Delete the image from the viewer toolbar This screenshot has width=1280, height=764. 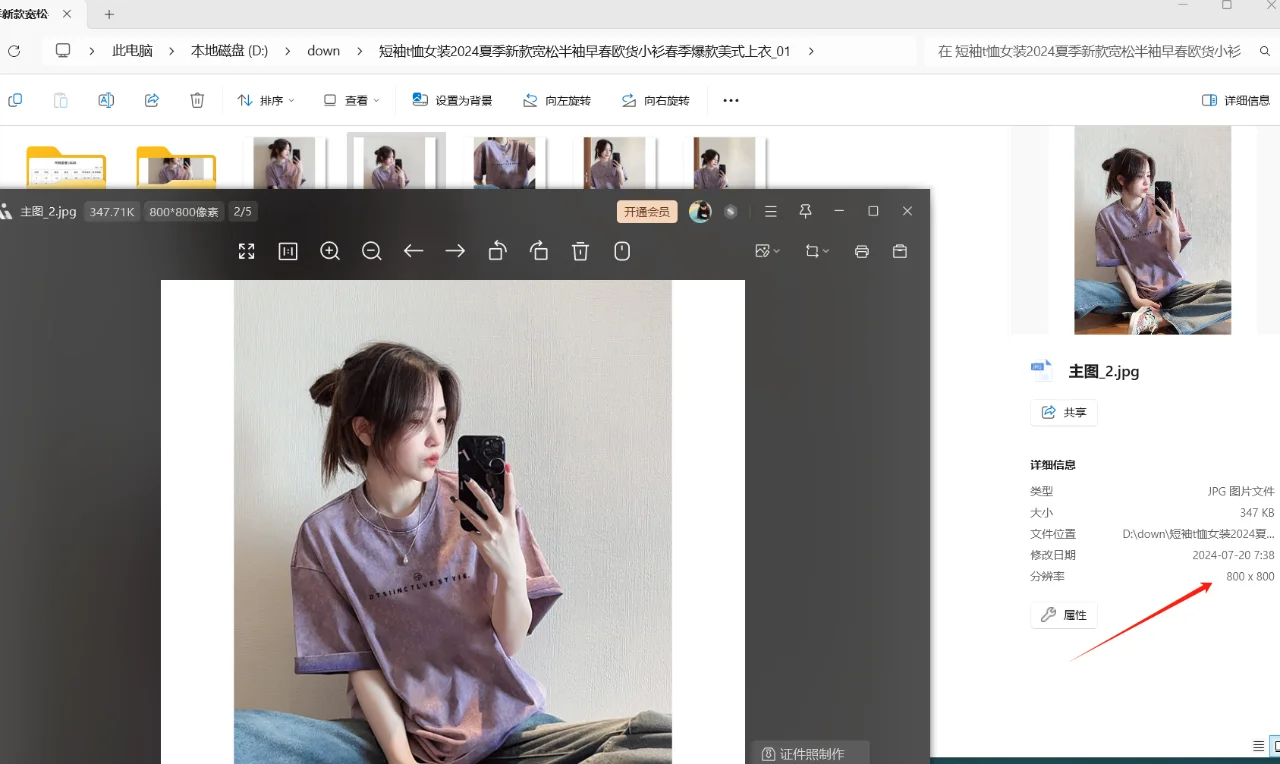click(580, 251)
